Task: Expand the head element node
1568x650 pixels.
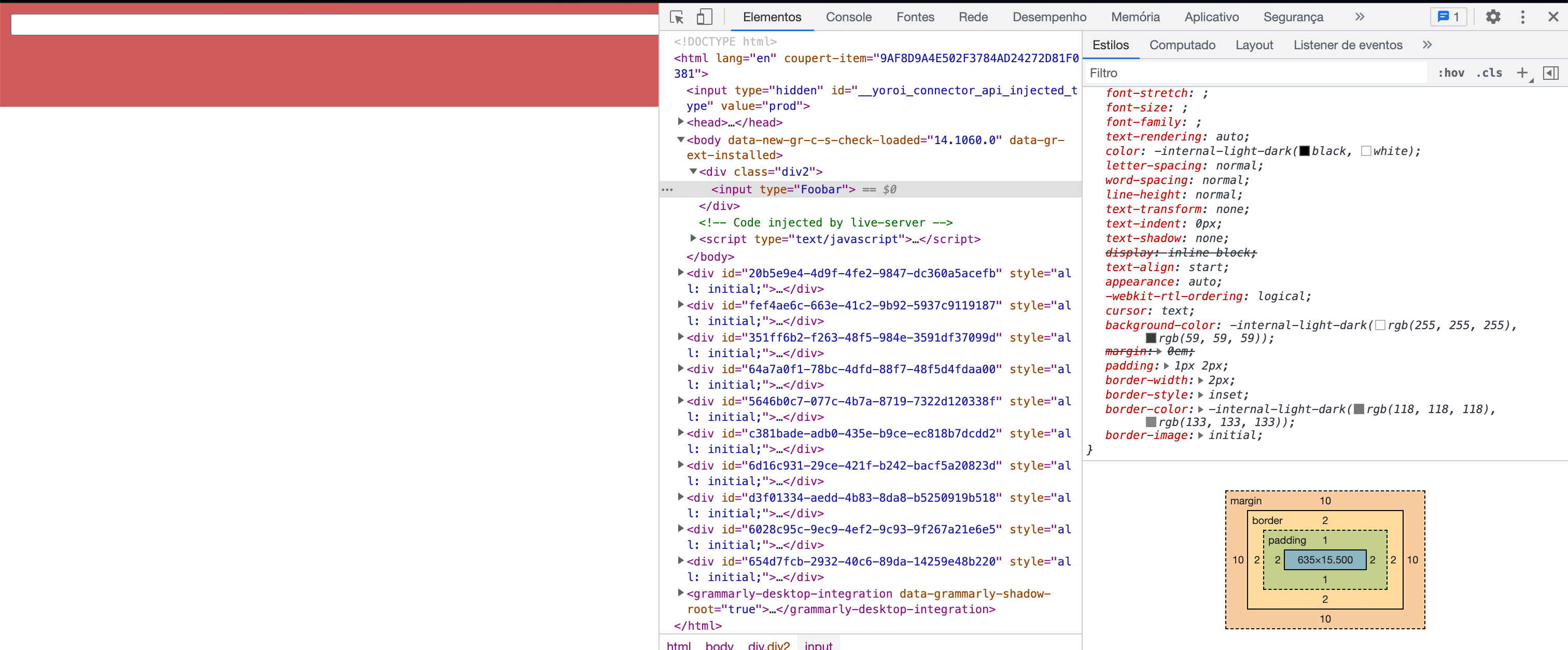Action: (680, 122)
